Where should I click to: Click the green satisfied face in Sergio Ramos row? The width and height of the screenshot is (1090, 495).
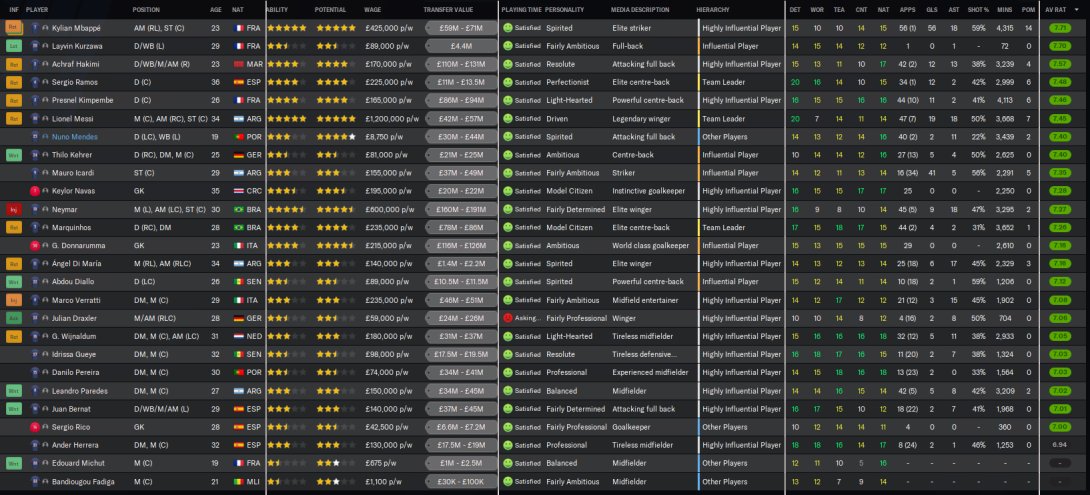coord(507,82)
